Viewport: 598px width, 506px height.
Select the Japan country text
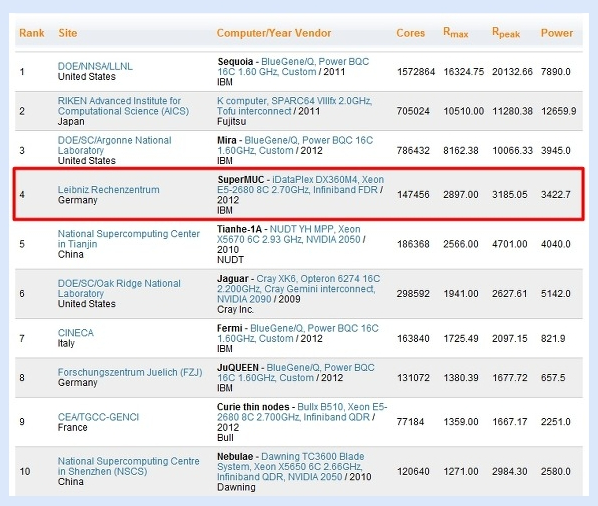(x=71, y=122)
